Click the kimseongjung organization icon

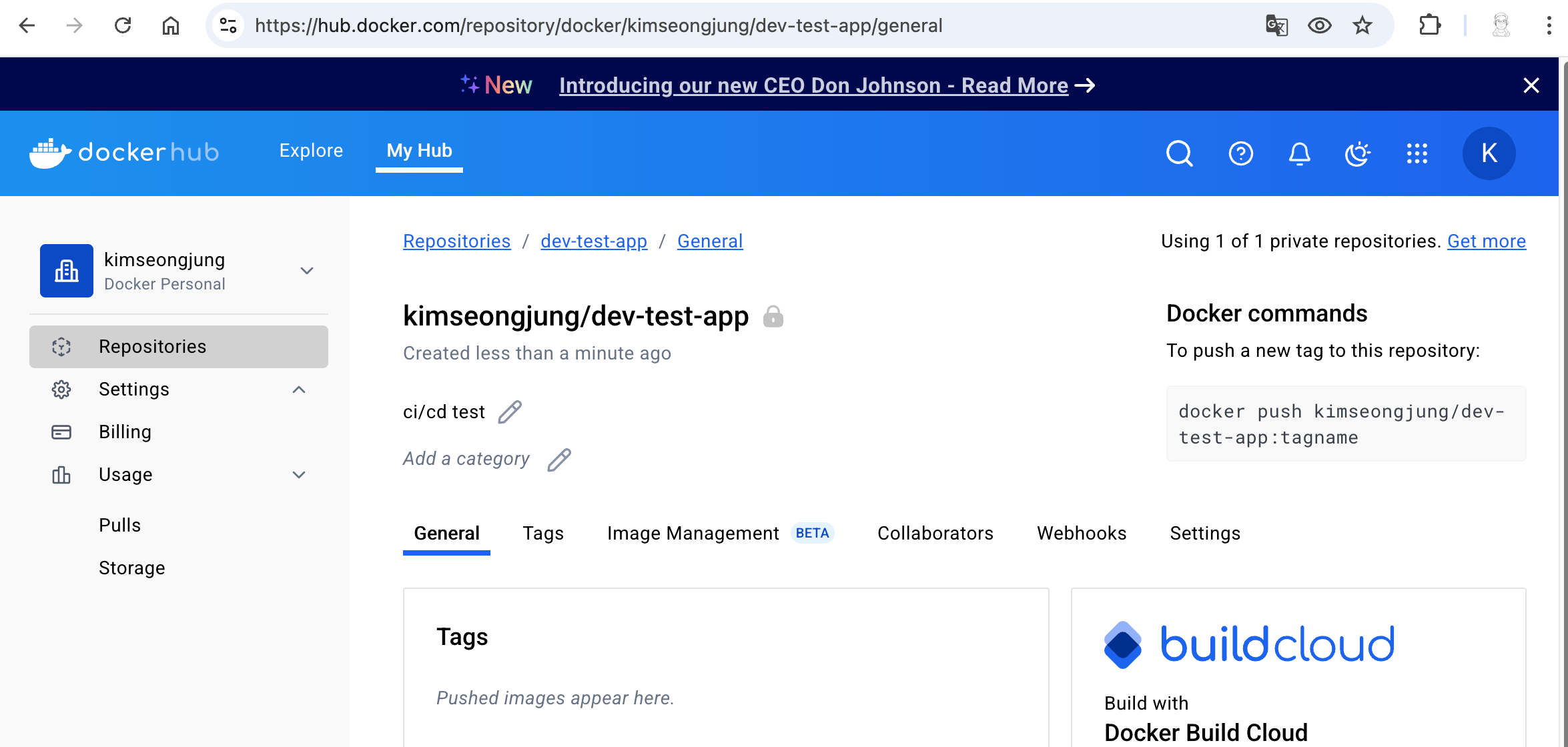pyautogui.click(x=67, y=271)
